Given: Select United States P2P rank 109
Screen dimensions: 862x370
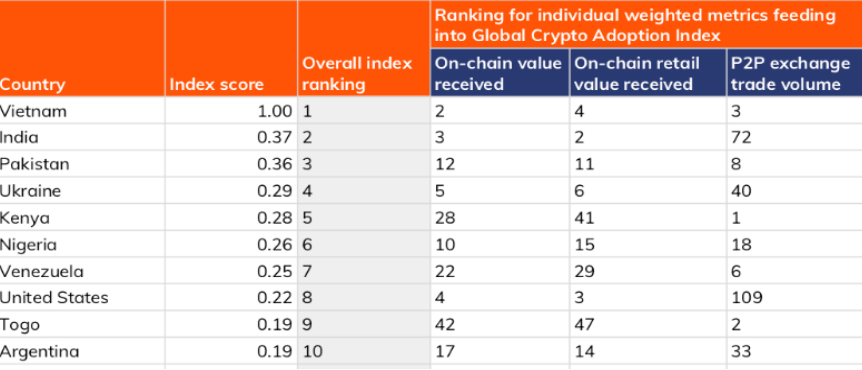Looking at the screenshot, I should point(795,297).
